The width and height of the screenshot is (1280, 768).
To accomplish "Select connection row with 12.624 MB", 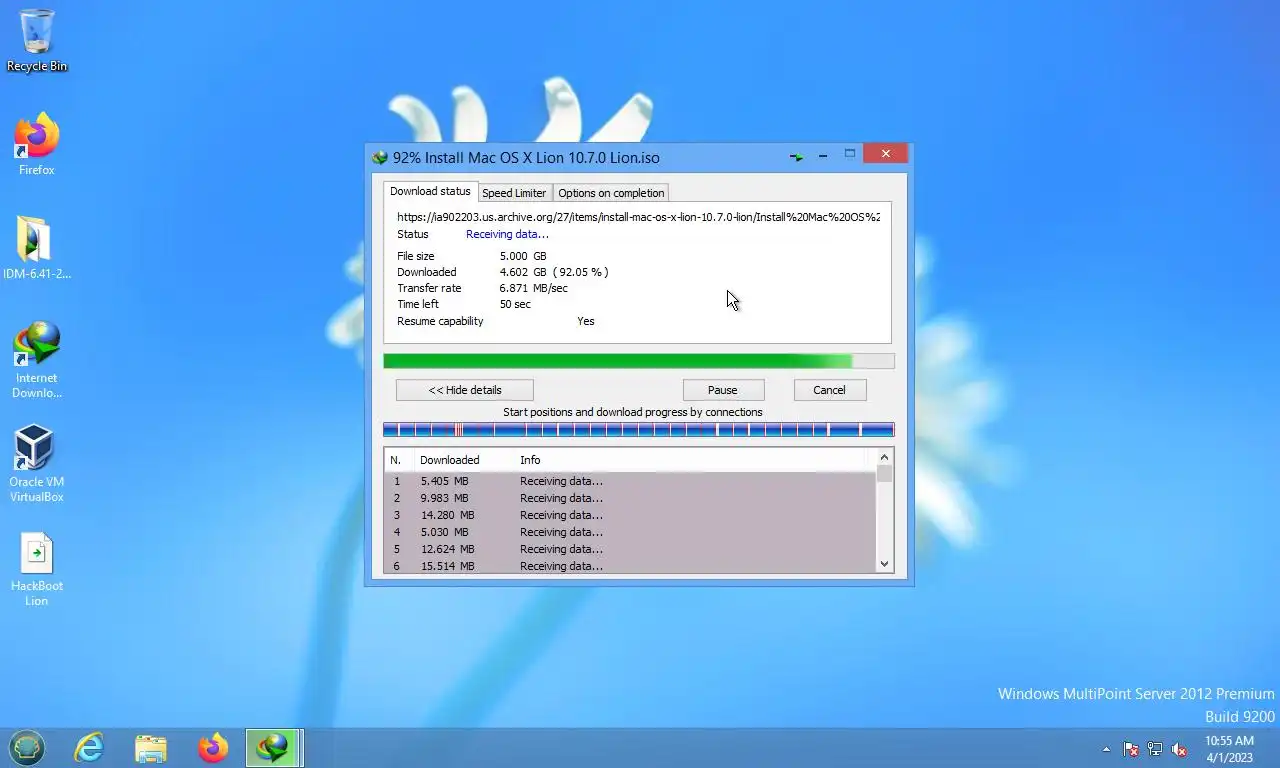I will click(630, 549).
